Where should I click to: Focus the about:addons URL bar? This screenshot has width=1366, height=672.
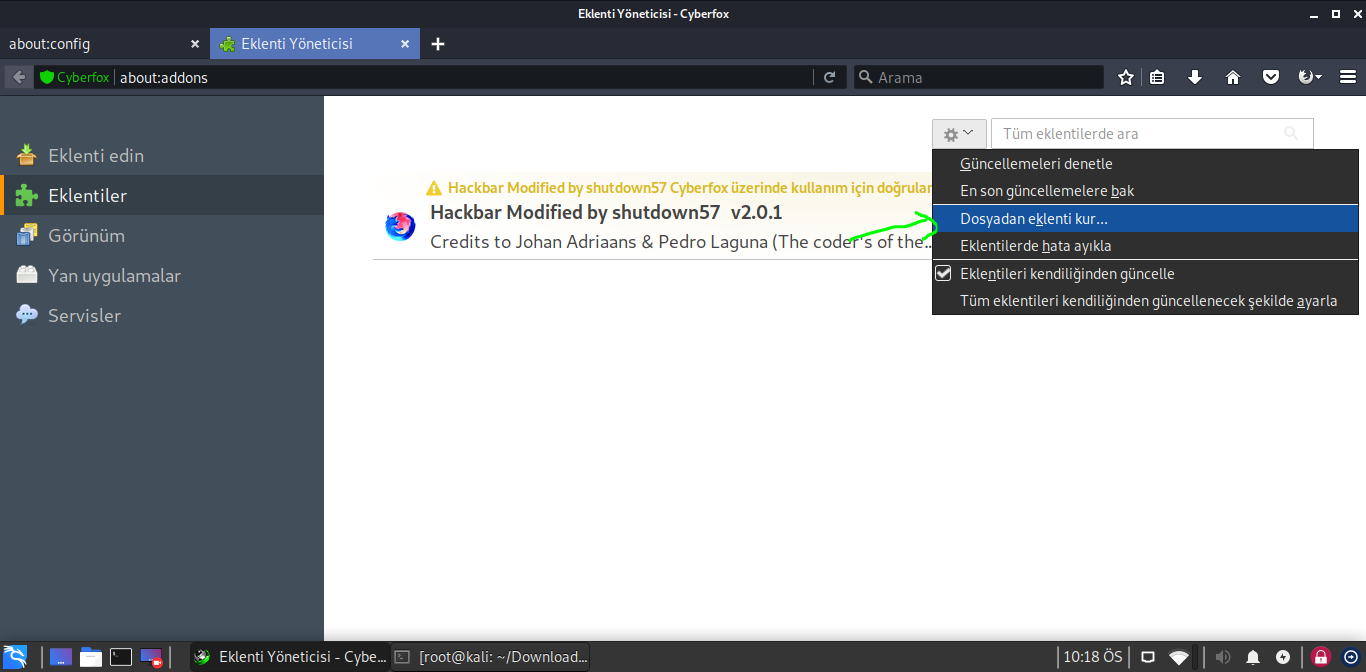pyautogui.click(x=465, y=77)
